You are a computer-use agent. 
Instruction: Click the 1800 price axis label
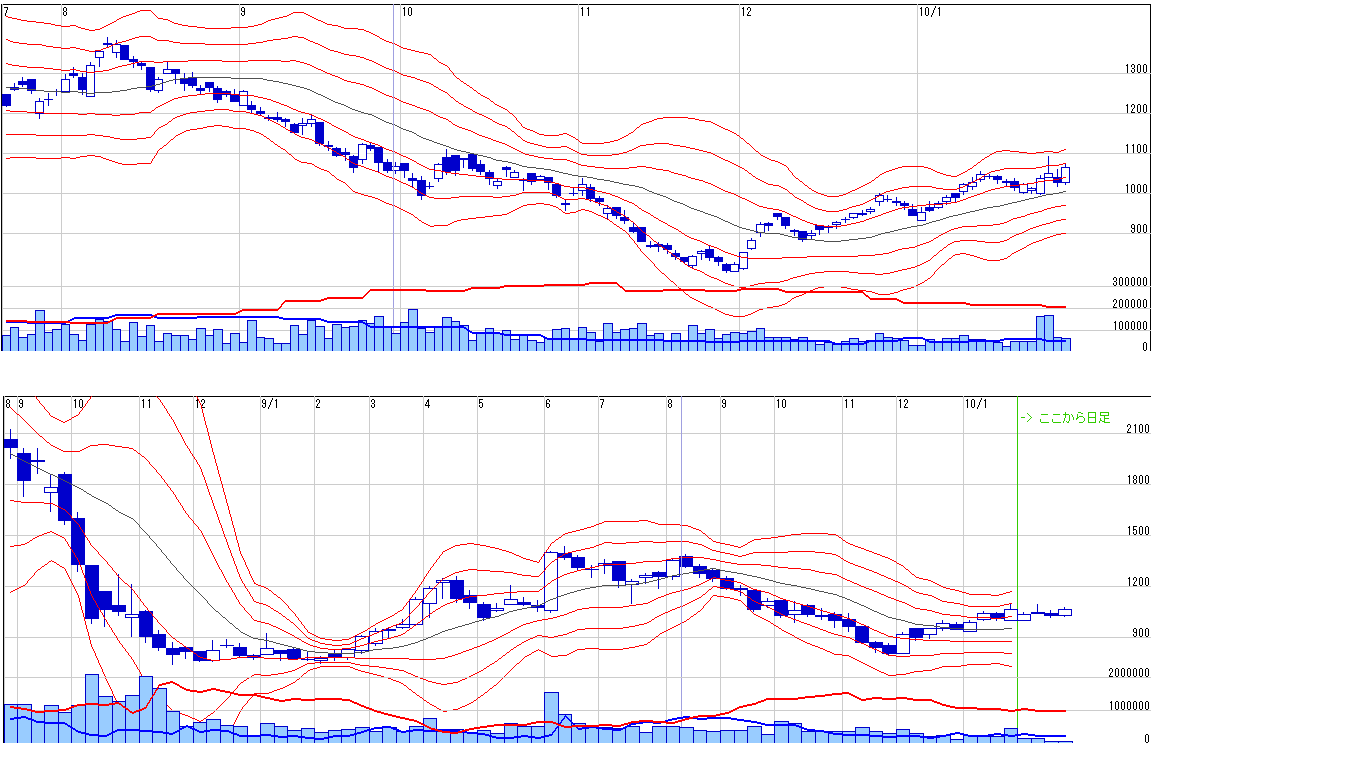(1137, 480)
